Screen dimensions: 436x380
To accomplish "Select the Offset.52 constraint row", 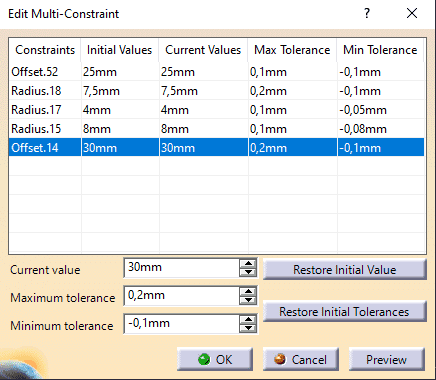I will pos(217,72).
